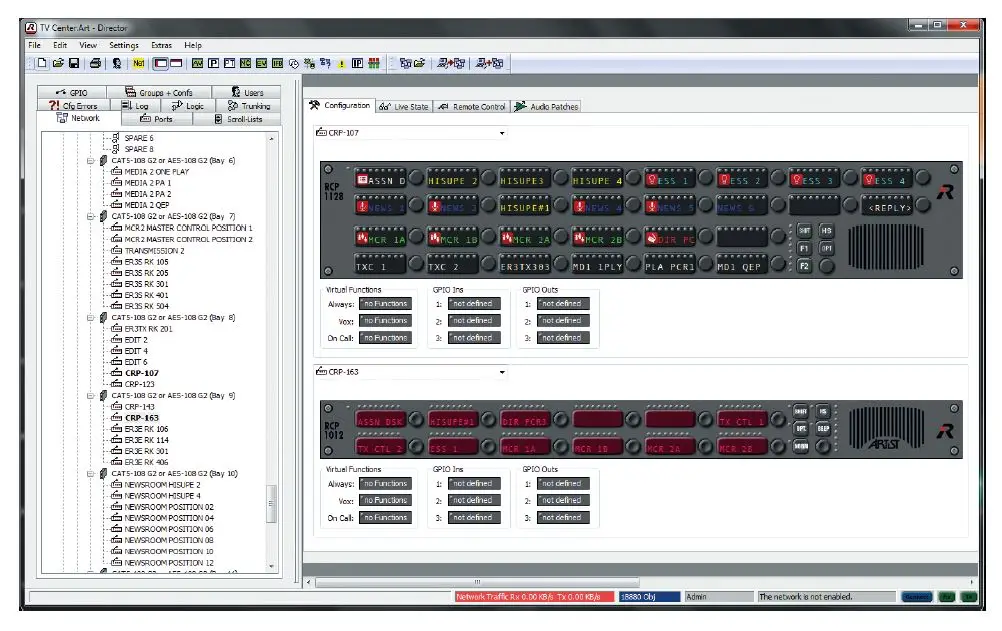Save the configuration with floppy icon
Image resolution: width=1002 pixels, height=631 pixels.
point(74,63)
